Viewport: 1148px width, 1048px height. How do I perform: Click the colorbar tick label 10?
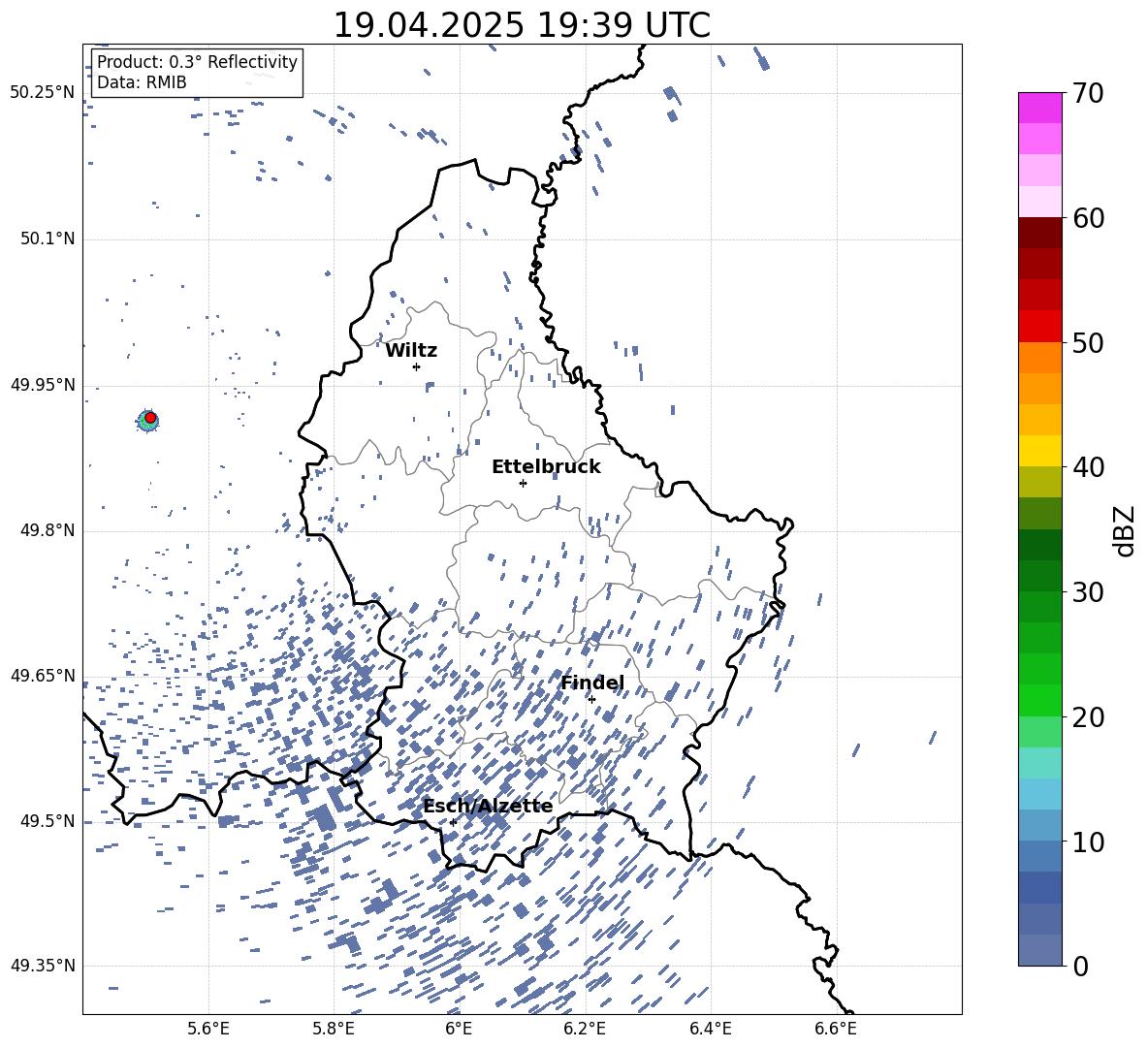click(x=1088, y=842)
